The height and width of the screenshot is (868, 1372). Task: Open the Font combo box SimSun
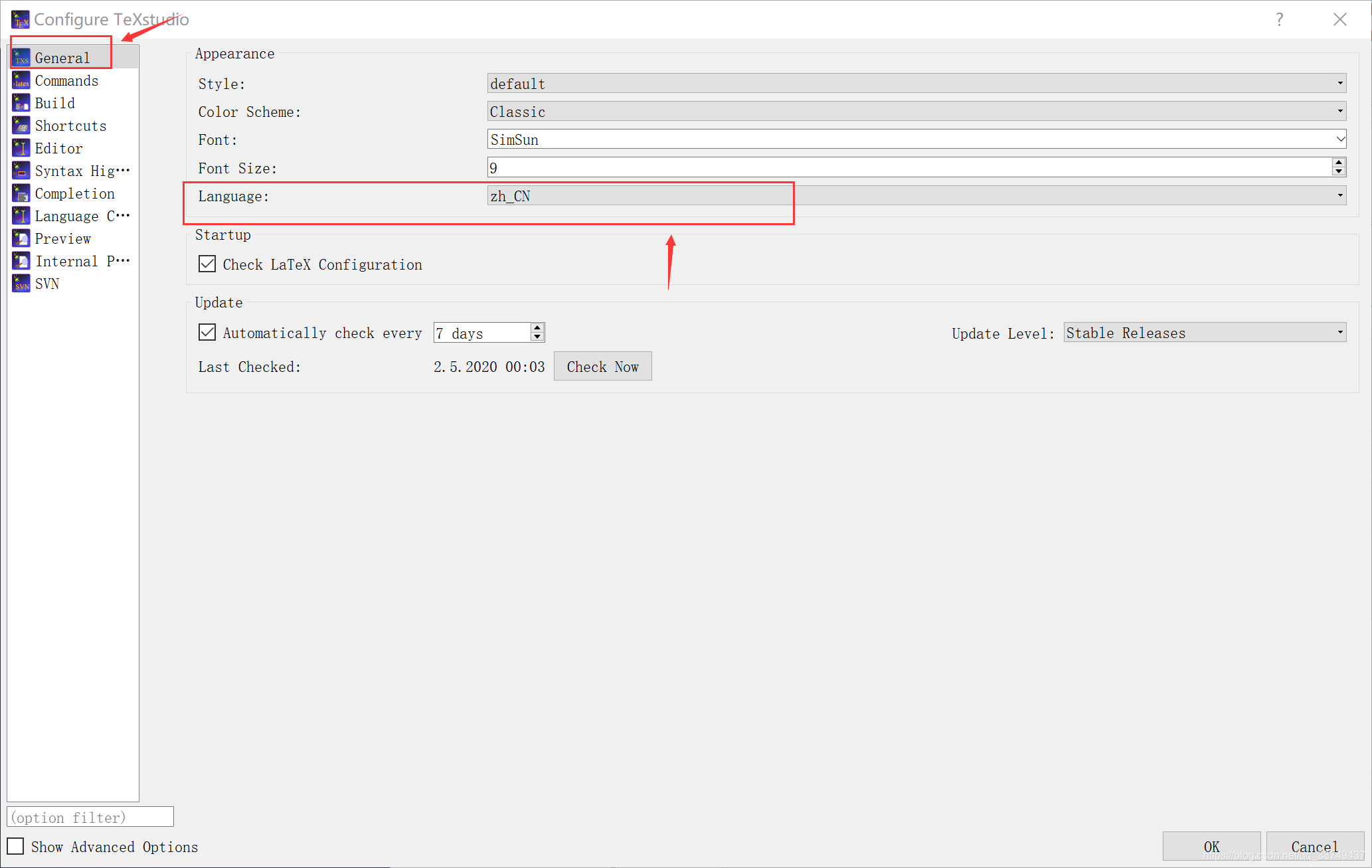(916, 139)
